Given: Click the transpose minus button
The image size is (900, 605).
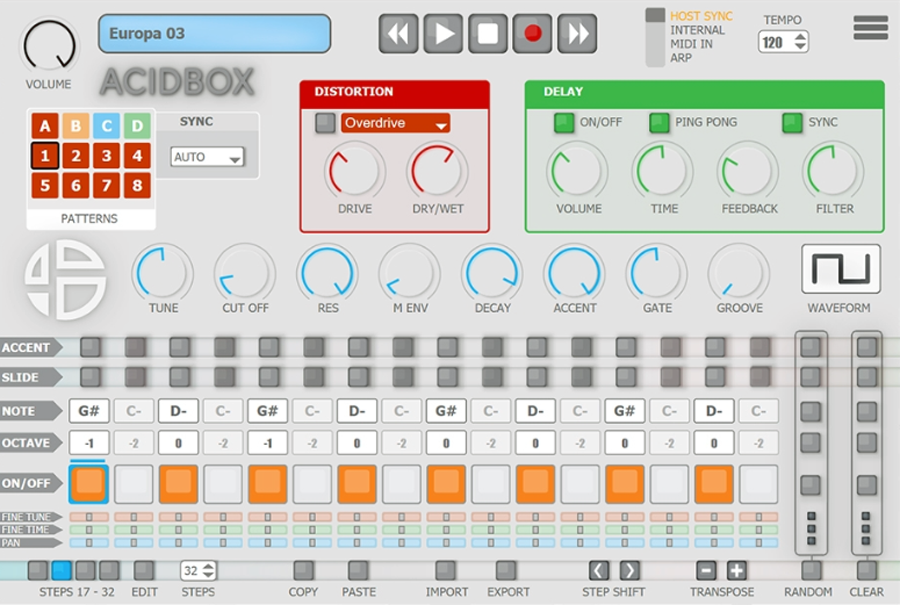Looking at the screenshot, I should 706,570.
